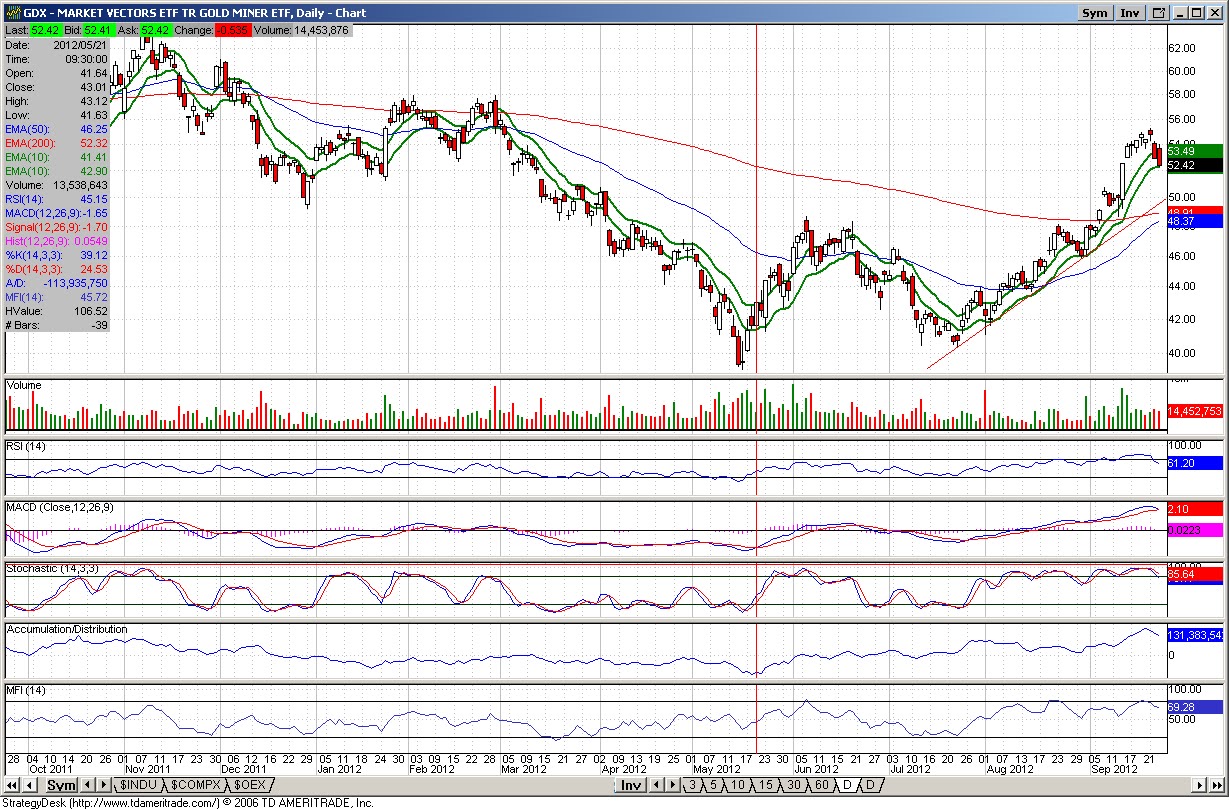Click the Volume panel label
Viewport: 1229px width, 809px height.
tap(25, 384)
